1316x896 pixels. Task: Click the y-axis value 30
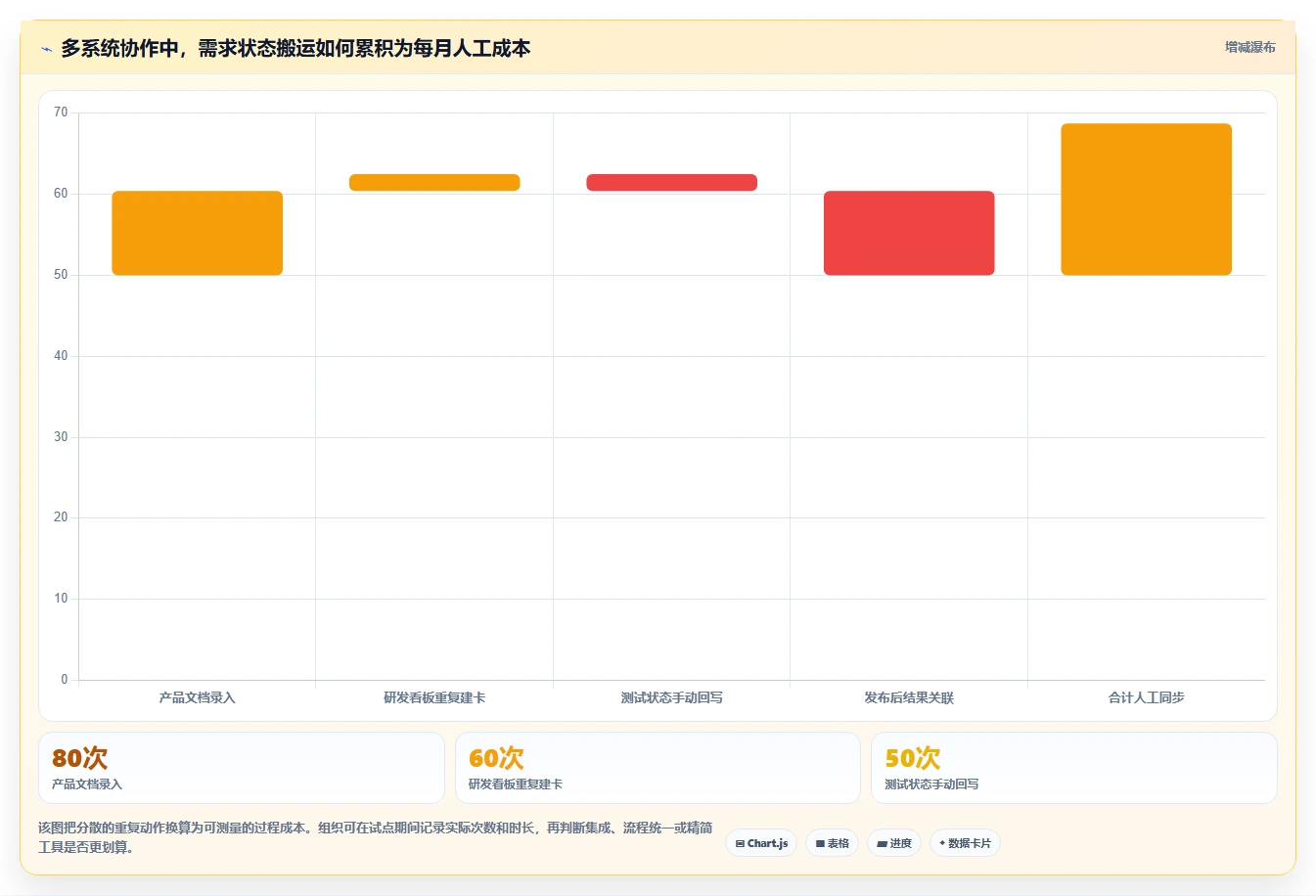click(x=61, y=437)
